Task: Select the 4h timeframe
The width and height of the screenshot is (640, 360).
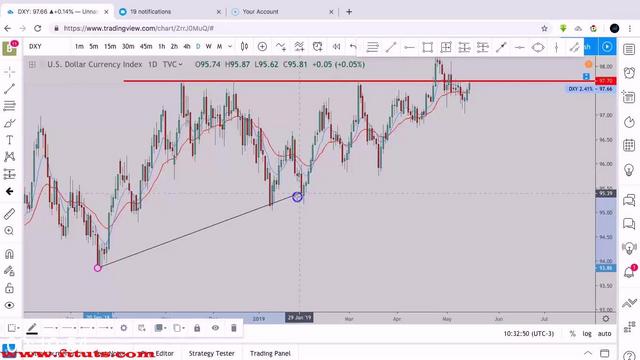Action: click(x=187, y=47)
